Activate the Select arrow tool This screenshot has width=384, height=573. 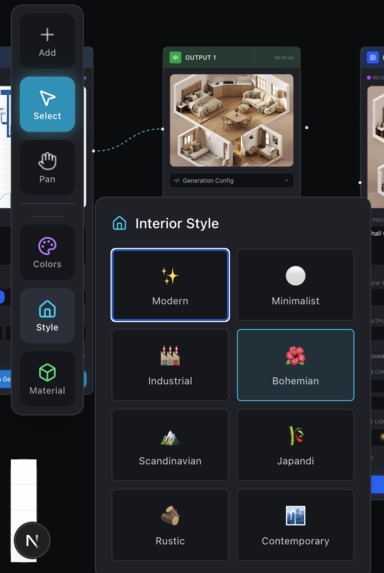tap(47, 105)
